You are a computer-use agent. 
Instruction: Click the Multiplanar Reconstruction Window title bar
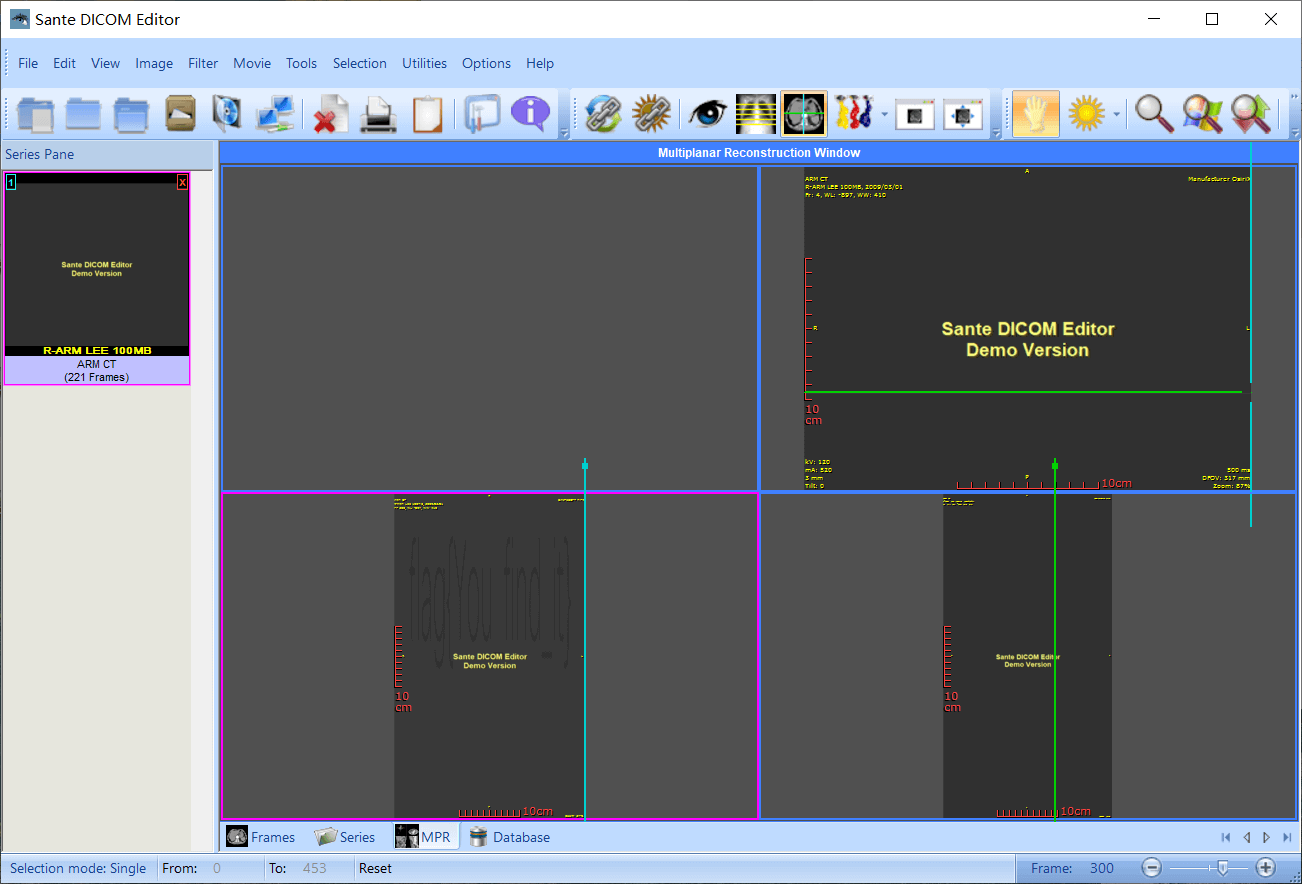[x=759, y=153]
